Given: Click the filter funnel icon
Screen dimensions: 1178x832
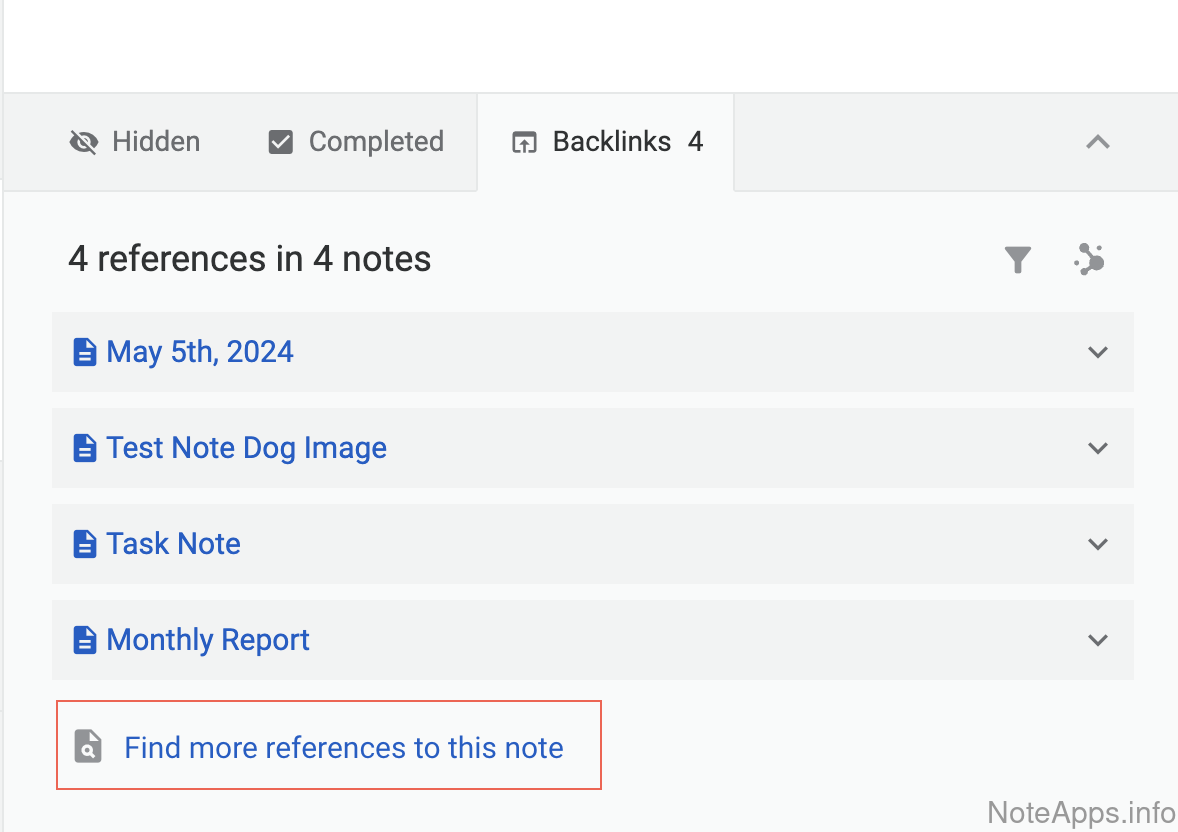Looking at the screenshot, I should pos(1017,260).
